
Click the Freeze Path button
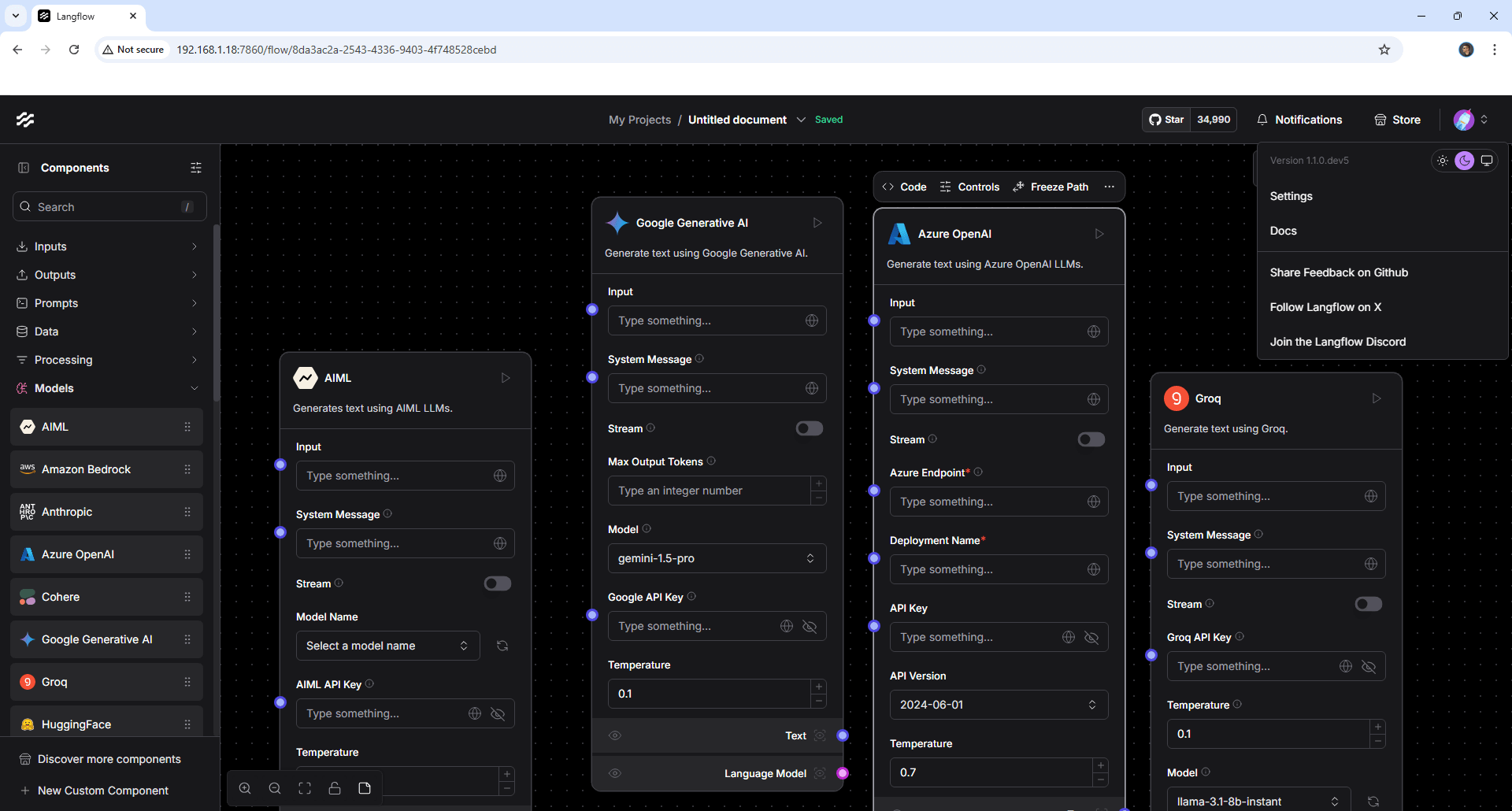coord(1051,187)
